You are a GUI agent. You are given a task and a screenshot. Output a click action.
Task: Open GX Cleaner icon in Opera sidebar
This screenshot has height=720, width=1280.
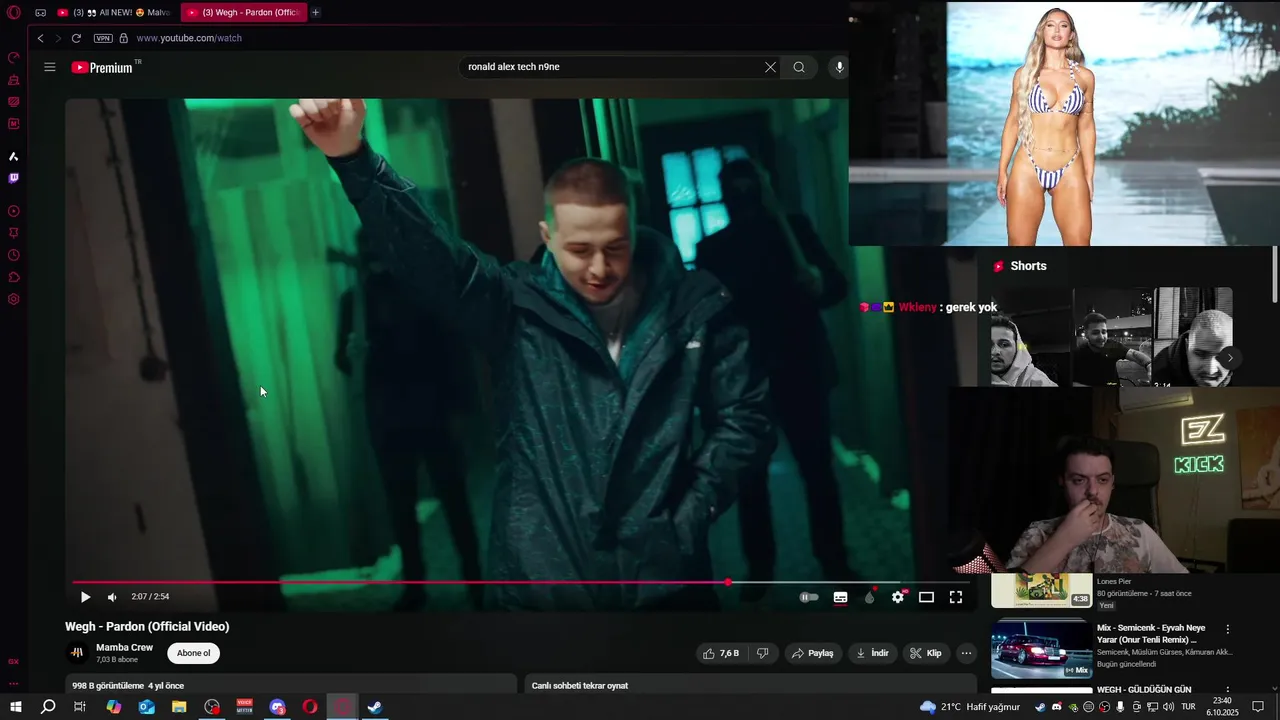coord(14,80)
